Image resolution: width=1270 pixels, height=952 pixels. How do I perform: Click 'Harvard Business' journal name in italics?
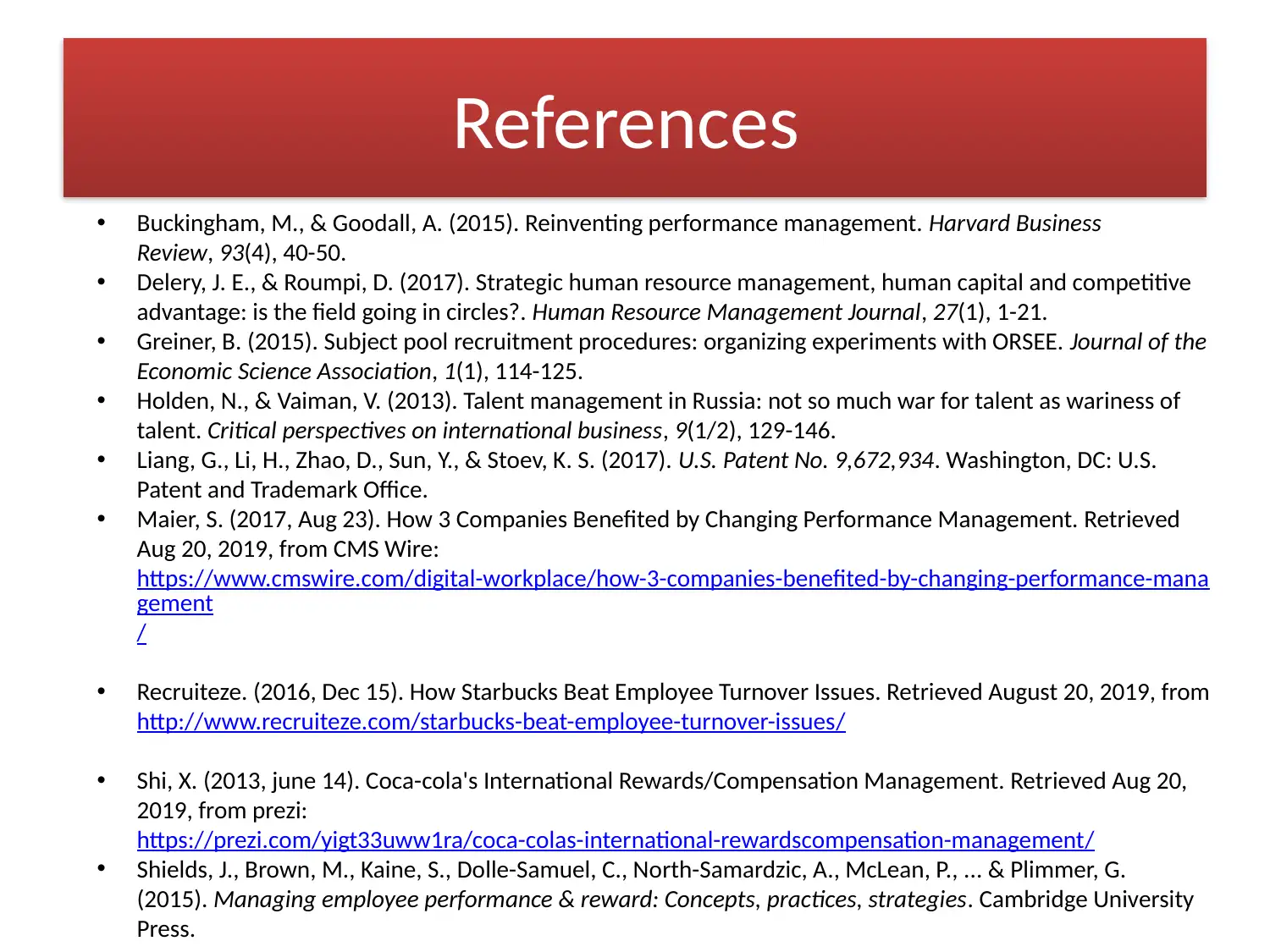(x=1014, y=223)
